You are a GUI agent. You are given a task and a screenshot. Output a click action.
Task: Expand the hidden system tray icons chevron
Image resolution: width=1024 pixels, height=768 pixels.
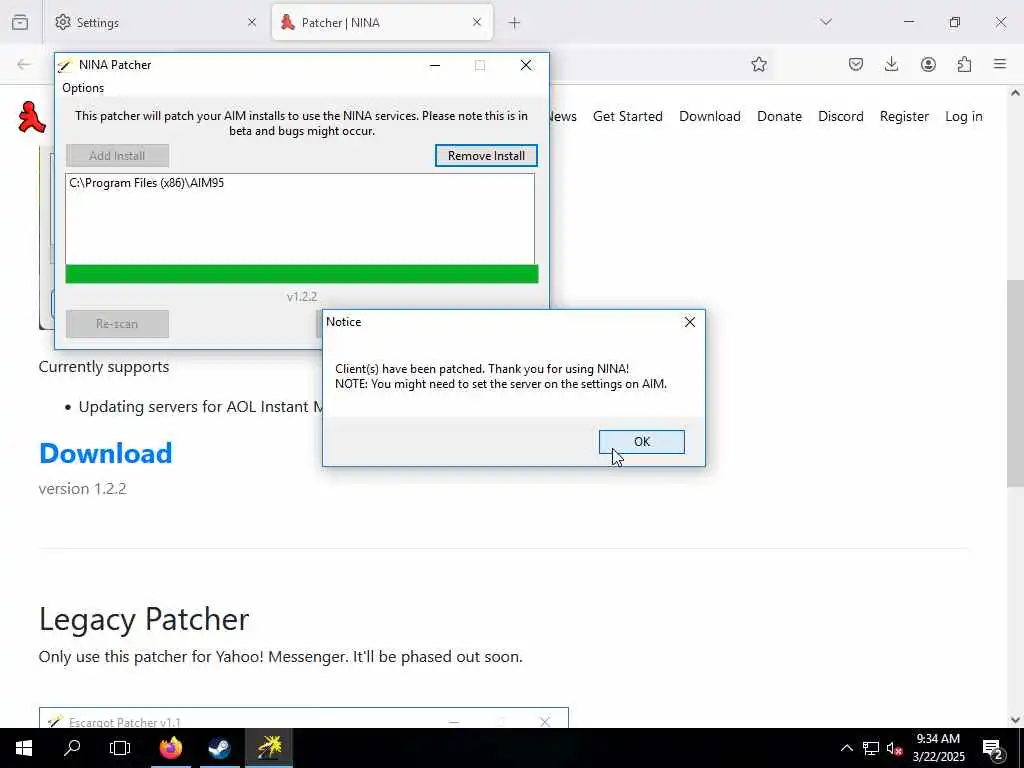tap(846, 748)
